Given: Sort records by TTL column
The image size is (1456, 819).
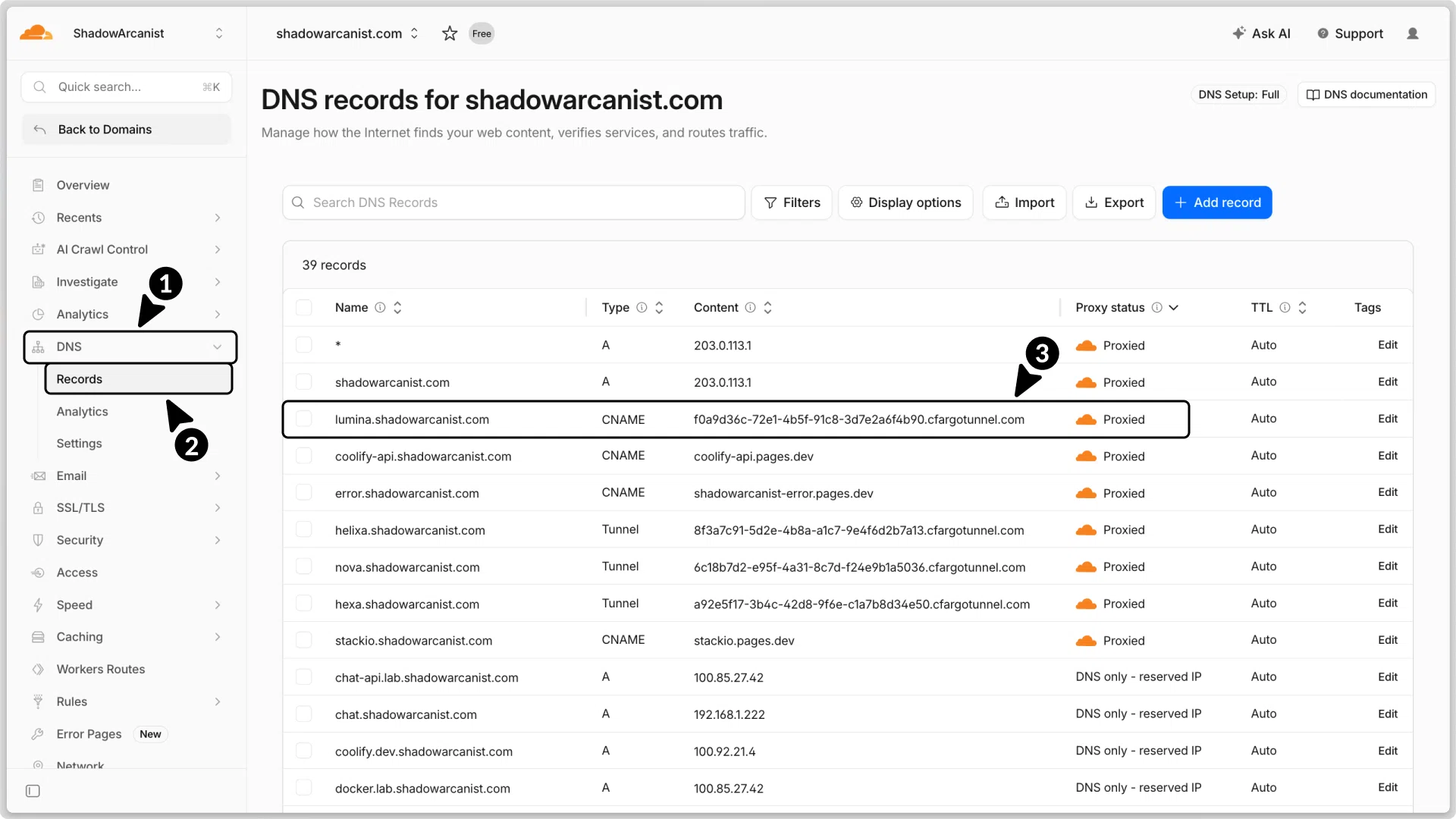Looking at the screenshot, I should 1302,307.
